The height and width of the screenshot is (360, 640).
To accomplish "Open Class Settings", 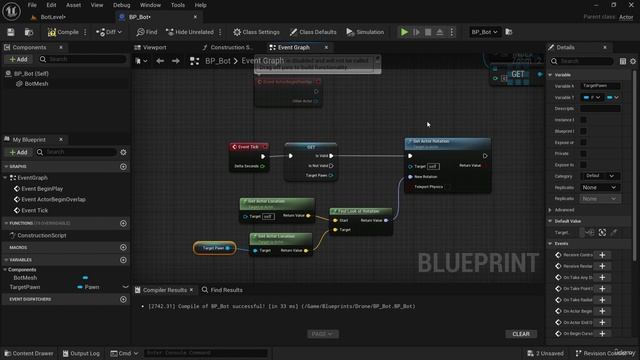I will 256,32.
